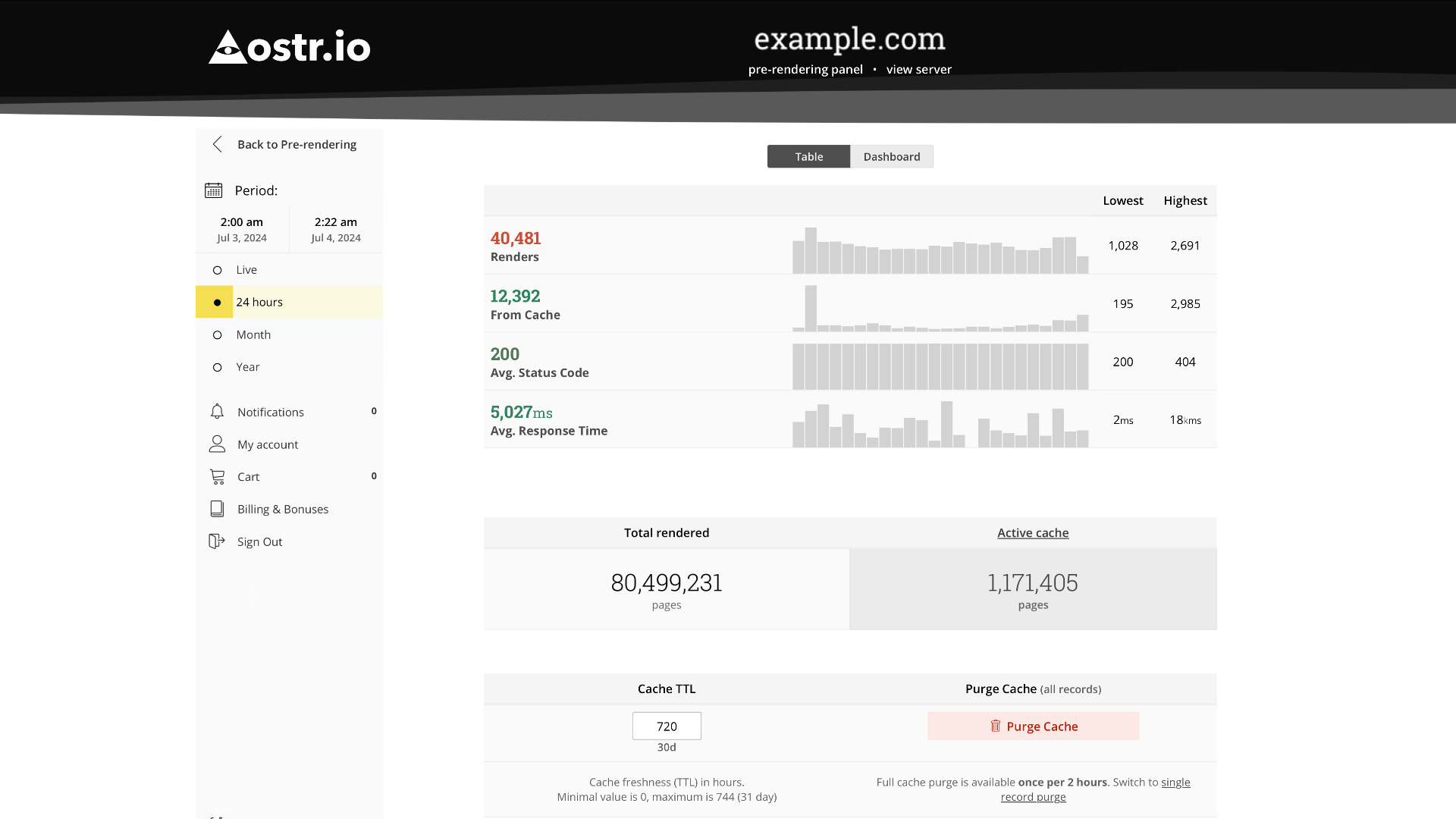This screenshot has width=1456, height=819.
Task: Open the view server header link
Action: tap(918, 69)
